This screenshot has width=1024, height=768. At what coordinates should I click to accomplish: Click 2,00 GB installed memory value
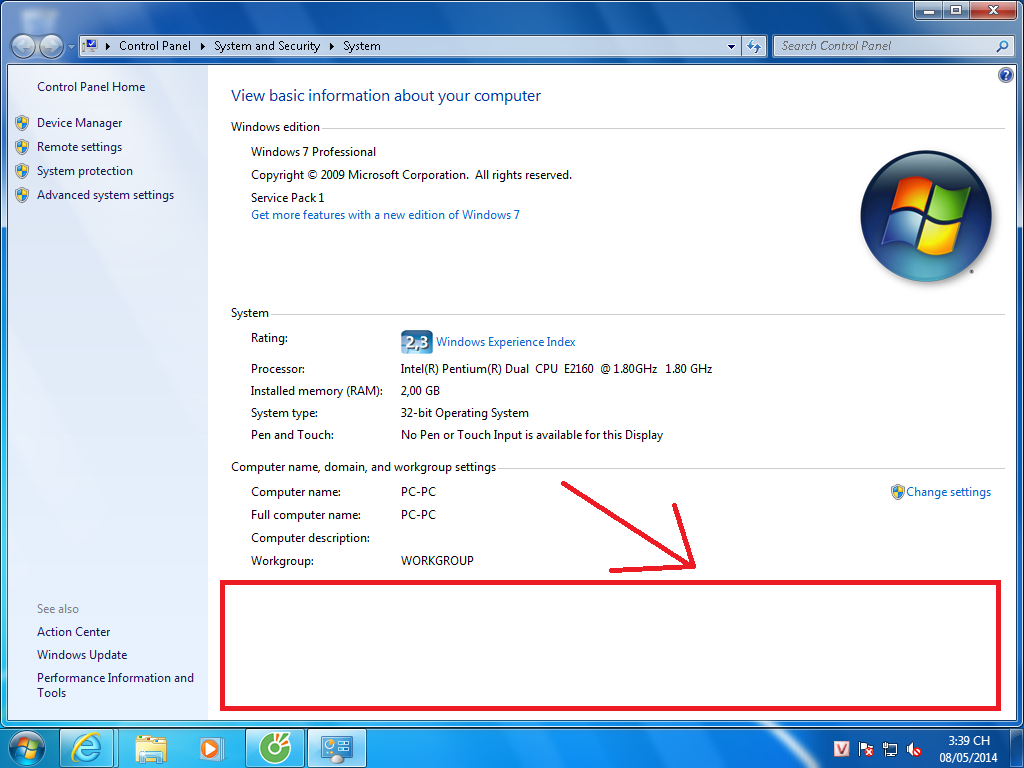[x=420, y=391]
